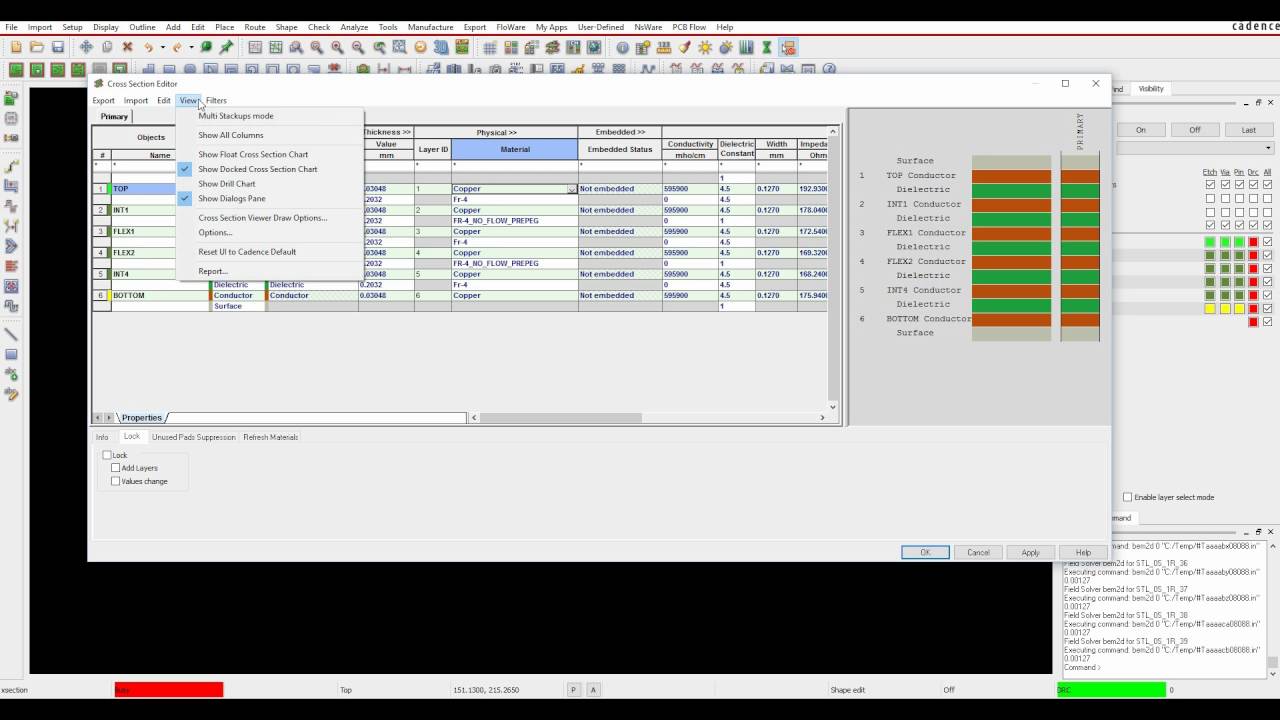Viewport: 1280px width, 720px height.
Task: Switch to Unused Pads Suppression tab
Action: pos(193,437)
